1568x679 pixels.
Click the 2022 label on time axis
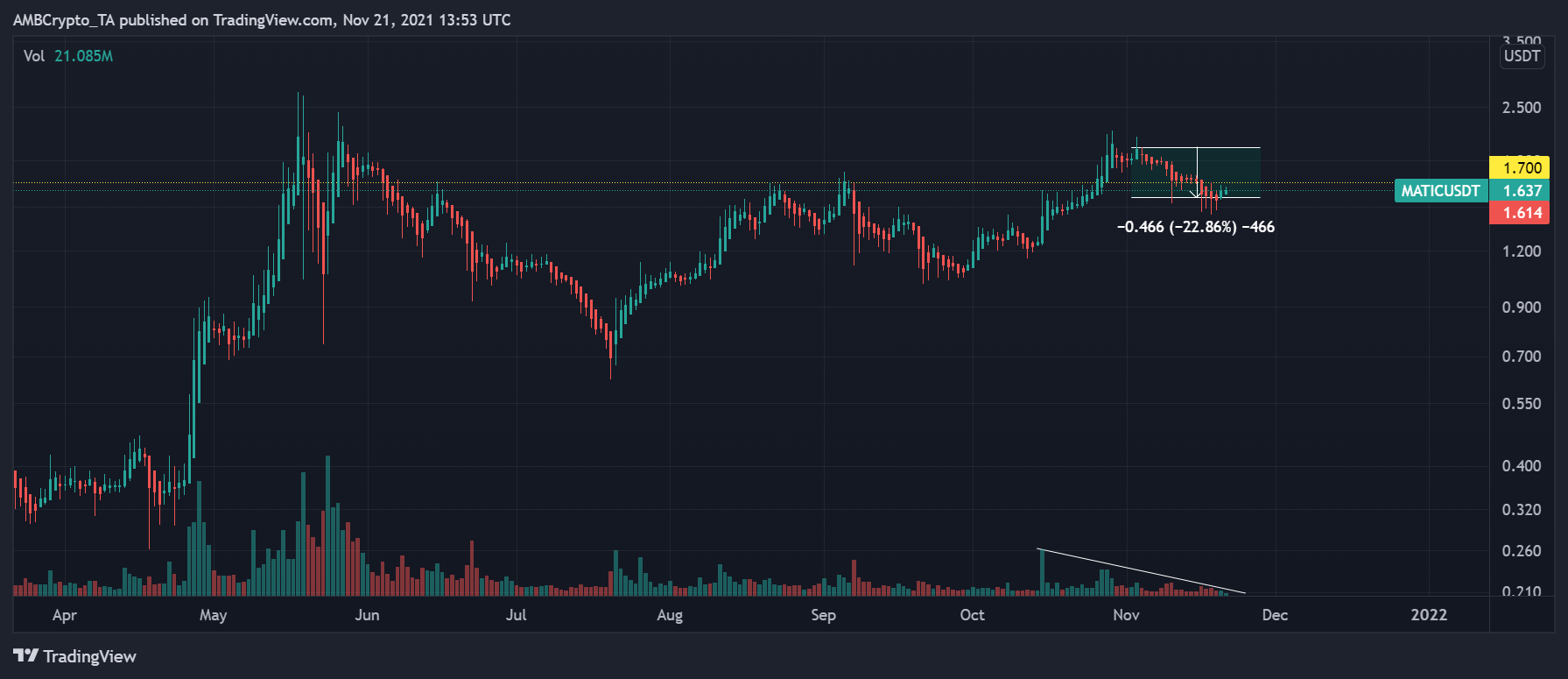tap(1429, 615)
